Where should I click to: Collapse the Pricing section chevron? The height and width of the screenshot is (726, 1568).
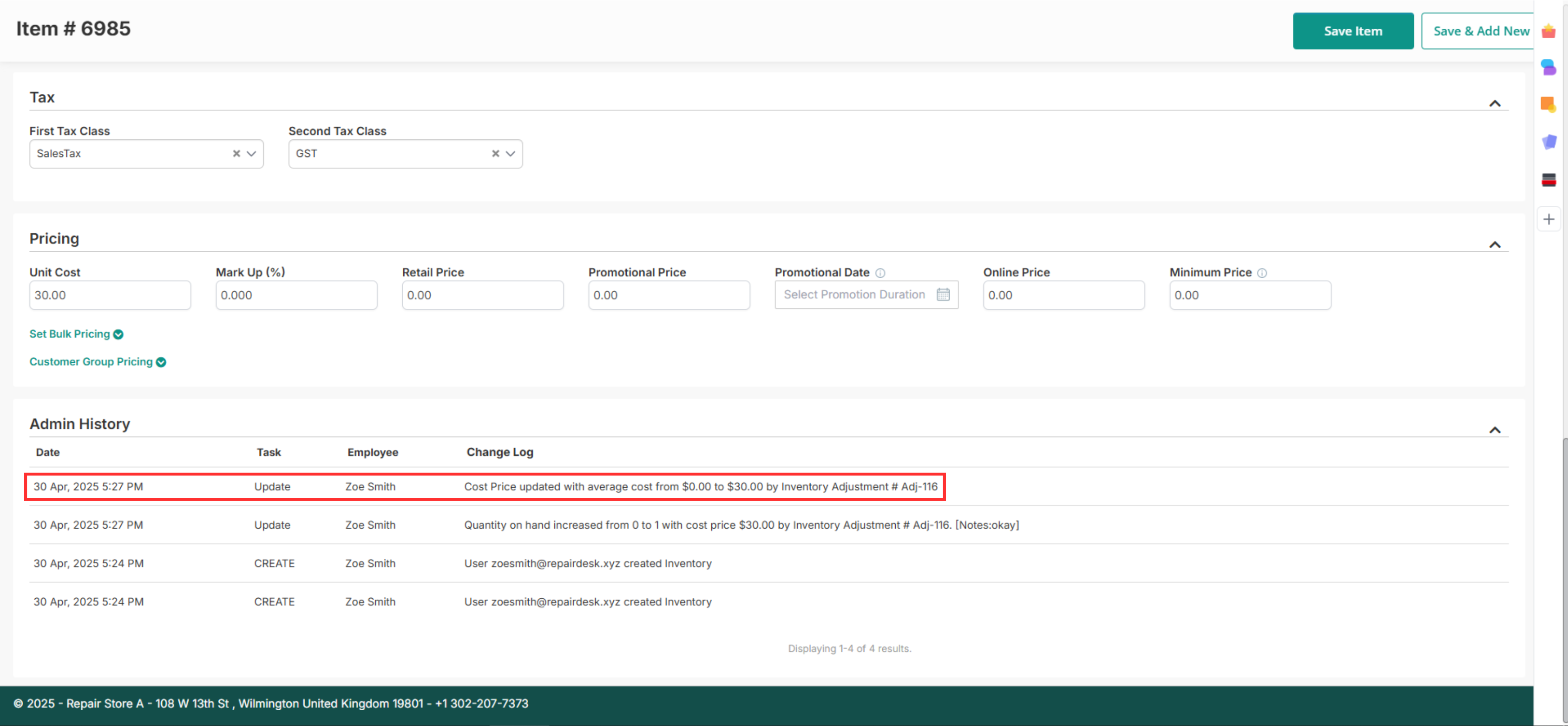point(1494,245)
